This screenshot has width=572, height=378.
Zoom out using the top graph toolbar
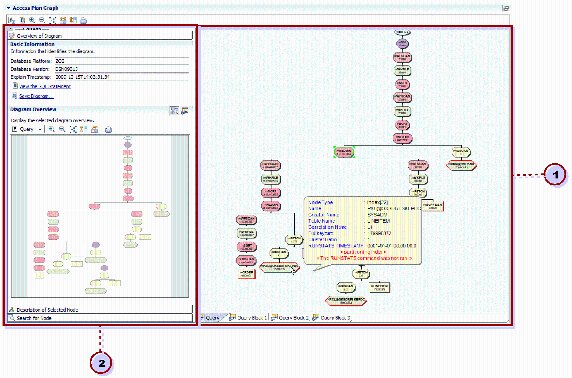pyautogui.click(x=42, y=20)
